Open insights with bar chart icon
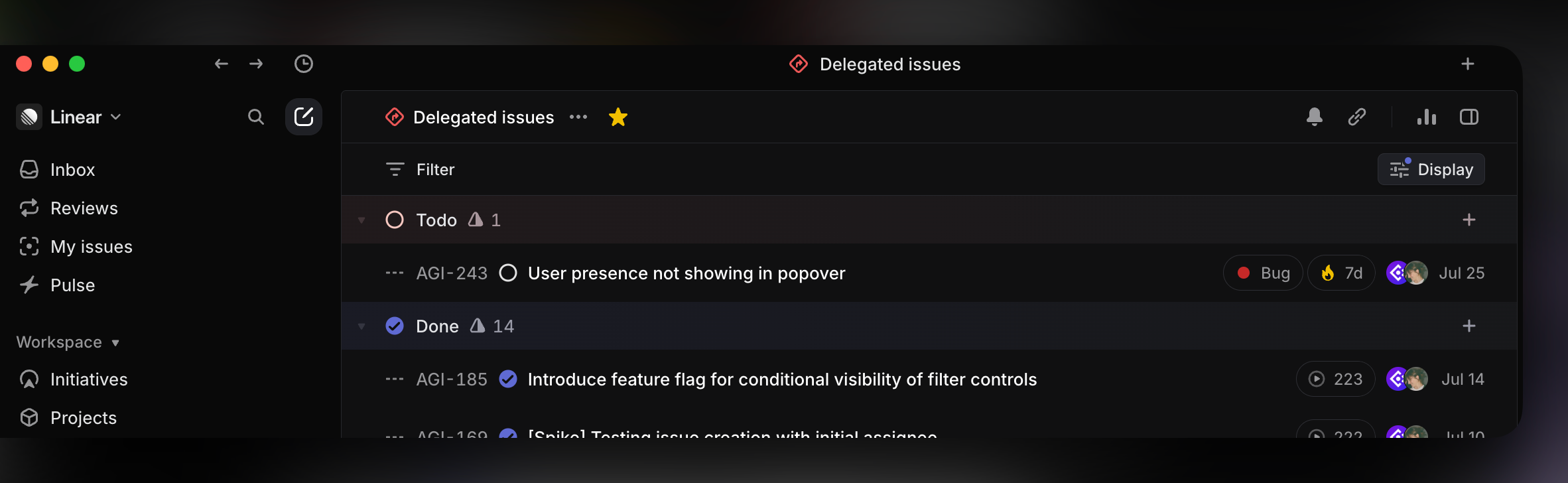 pyautogui.click(x=1427, y=117)
